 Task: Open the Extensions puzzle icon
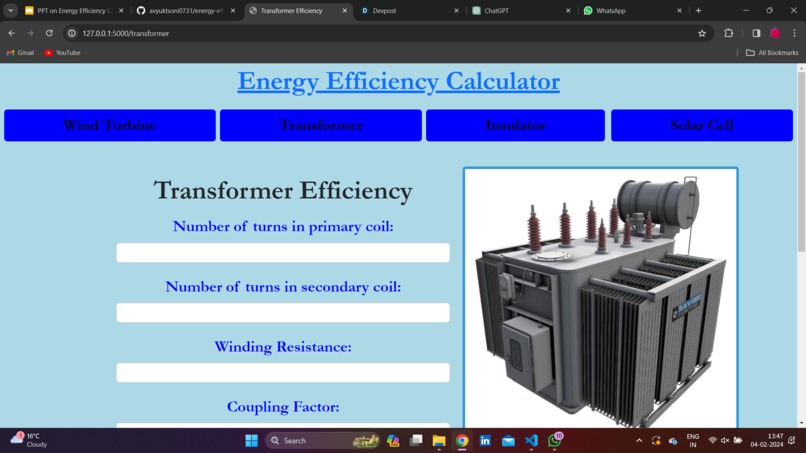pyautogui.click(x=728, y=33)
